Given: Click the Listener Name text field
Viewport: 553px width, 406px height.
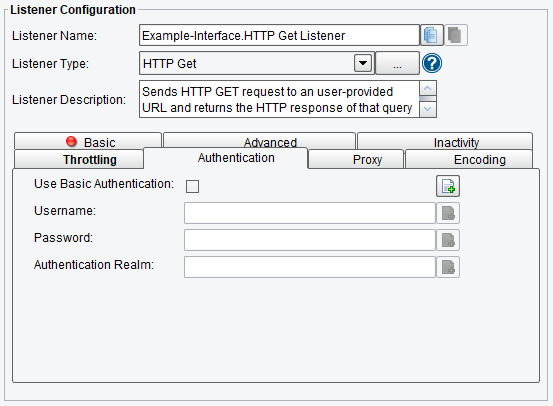Looking at the screenshot, I should point(279,35).
